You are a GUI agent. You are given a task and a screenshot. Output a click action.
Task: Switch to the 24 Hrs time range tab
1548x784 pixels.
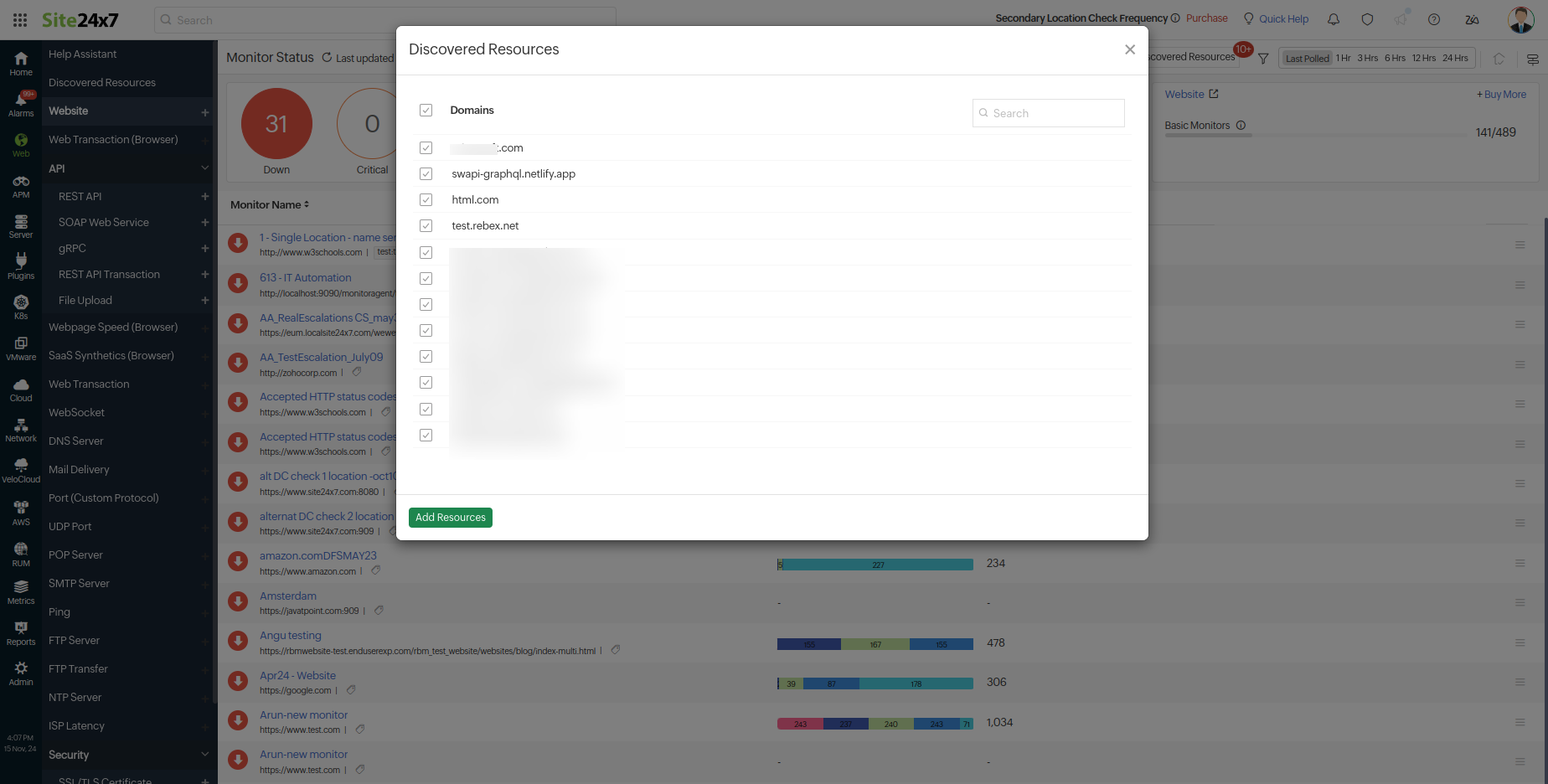pos(1455,58)
